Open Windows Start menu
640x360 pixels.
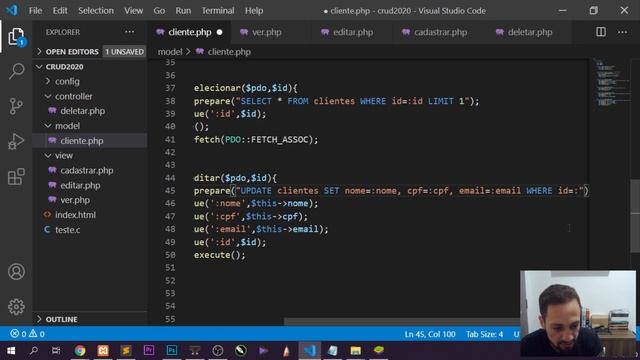pyautogui.click(x=11, y=350)
